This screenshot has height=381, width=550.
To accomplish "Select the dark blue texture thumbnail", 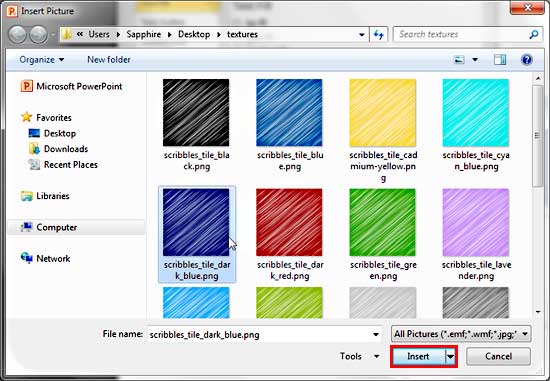I will 196,222.
